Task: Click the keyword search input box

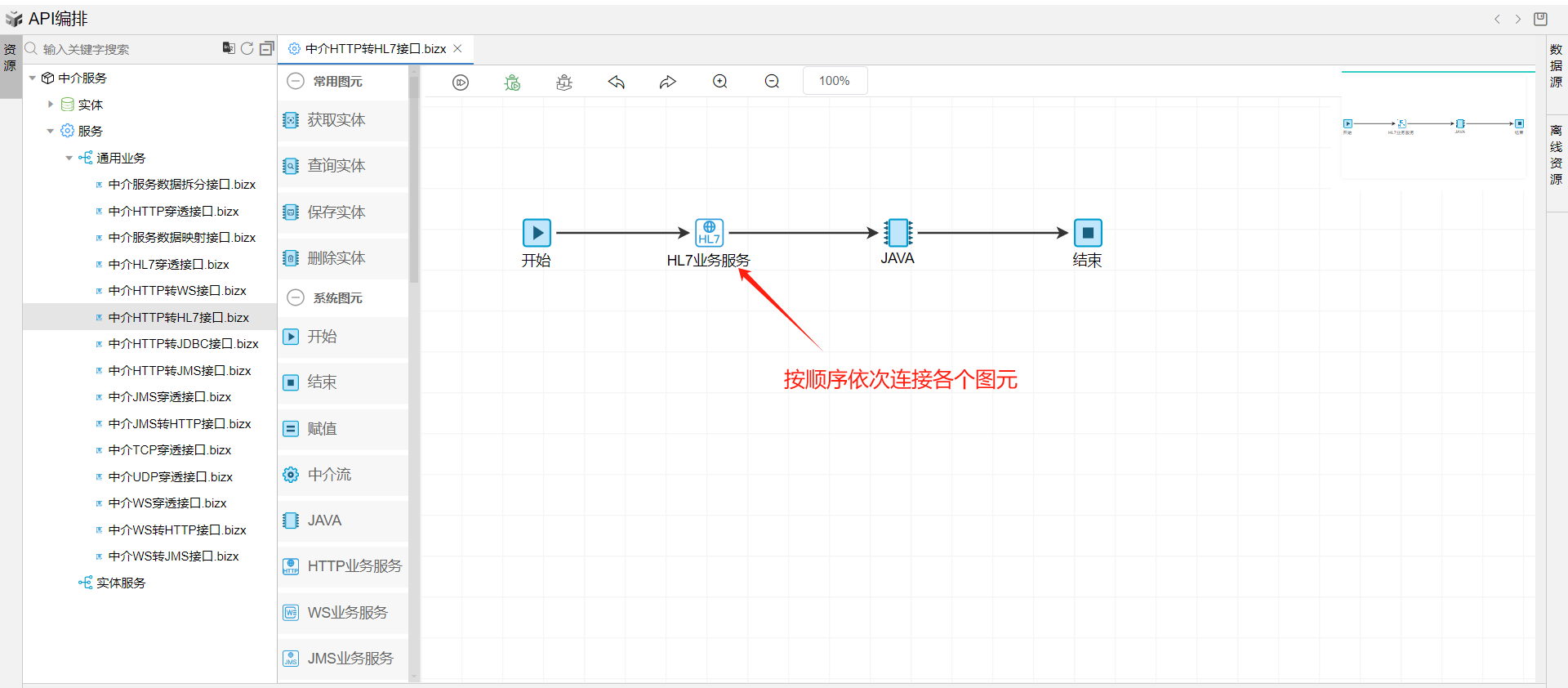Action: pos(122,49)
